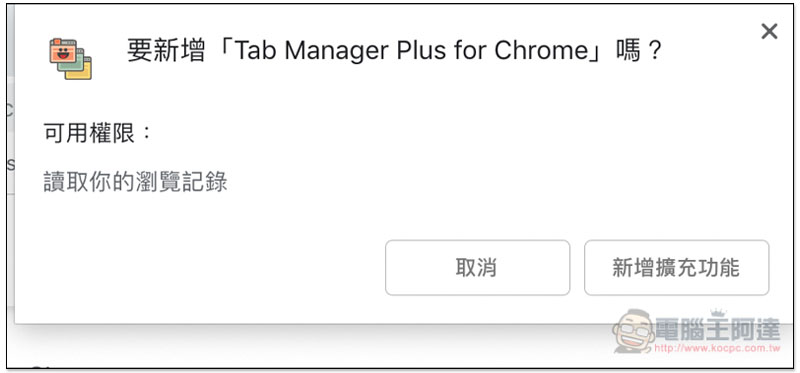
Task: Select the Tab Manager Plus for Chrome name
Action: tap(411, 51)
